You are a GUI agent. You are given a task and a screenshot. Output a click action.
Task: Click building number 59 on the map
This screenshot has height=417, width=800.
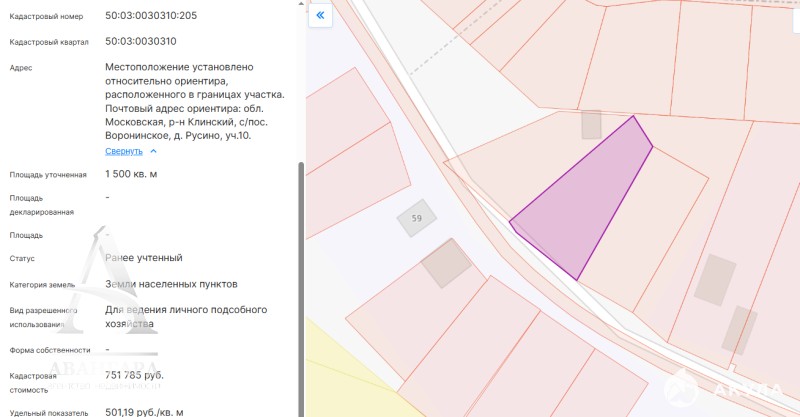416,219
